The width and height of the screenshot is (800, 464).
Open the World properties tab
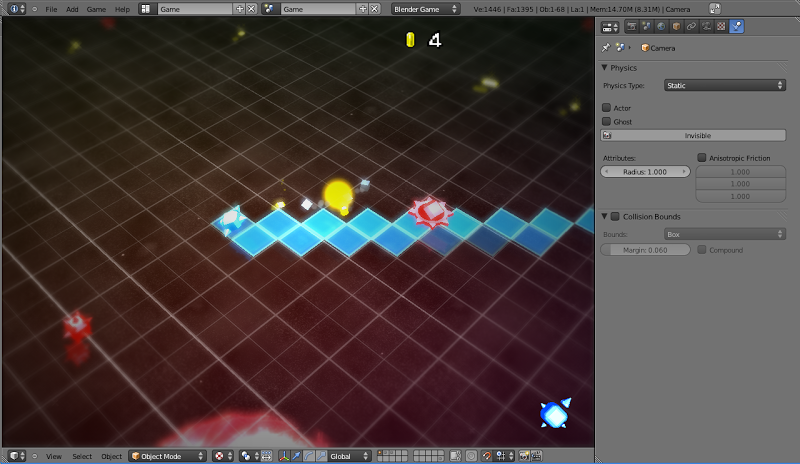pos(662,27)
